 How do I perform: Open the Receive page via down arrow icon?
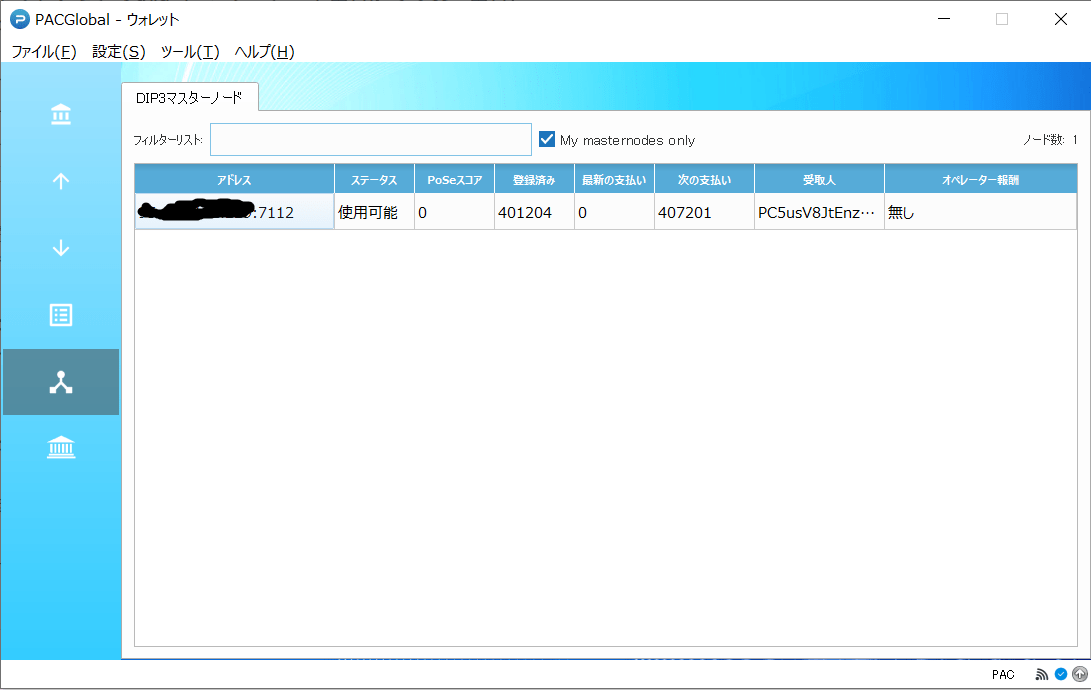61,248
